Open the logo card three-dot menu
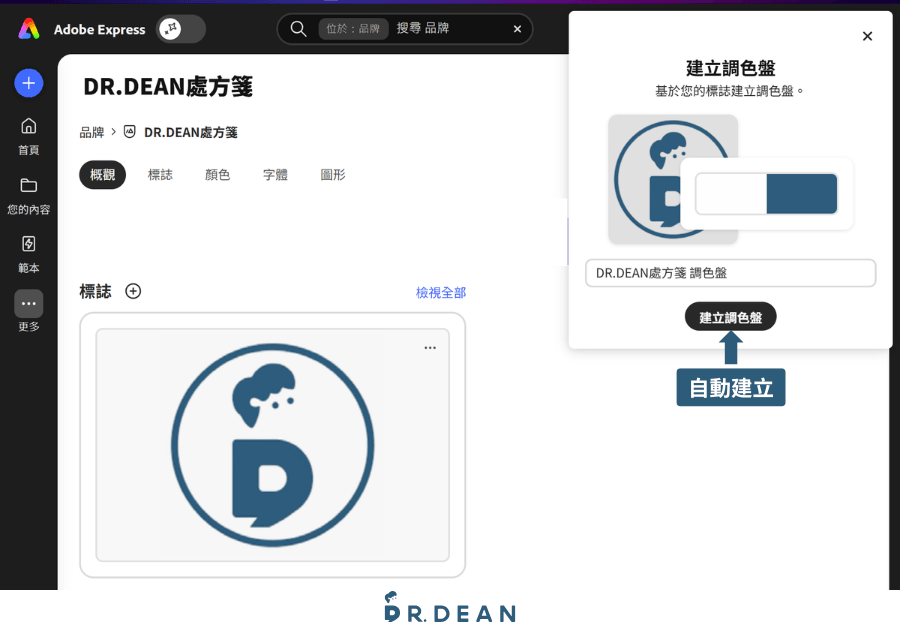Image resolution: width=900 pixels, height=635 pixels. pos(430,348)
